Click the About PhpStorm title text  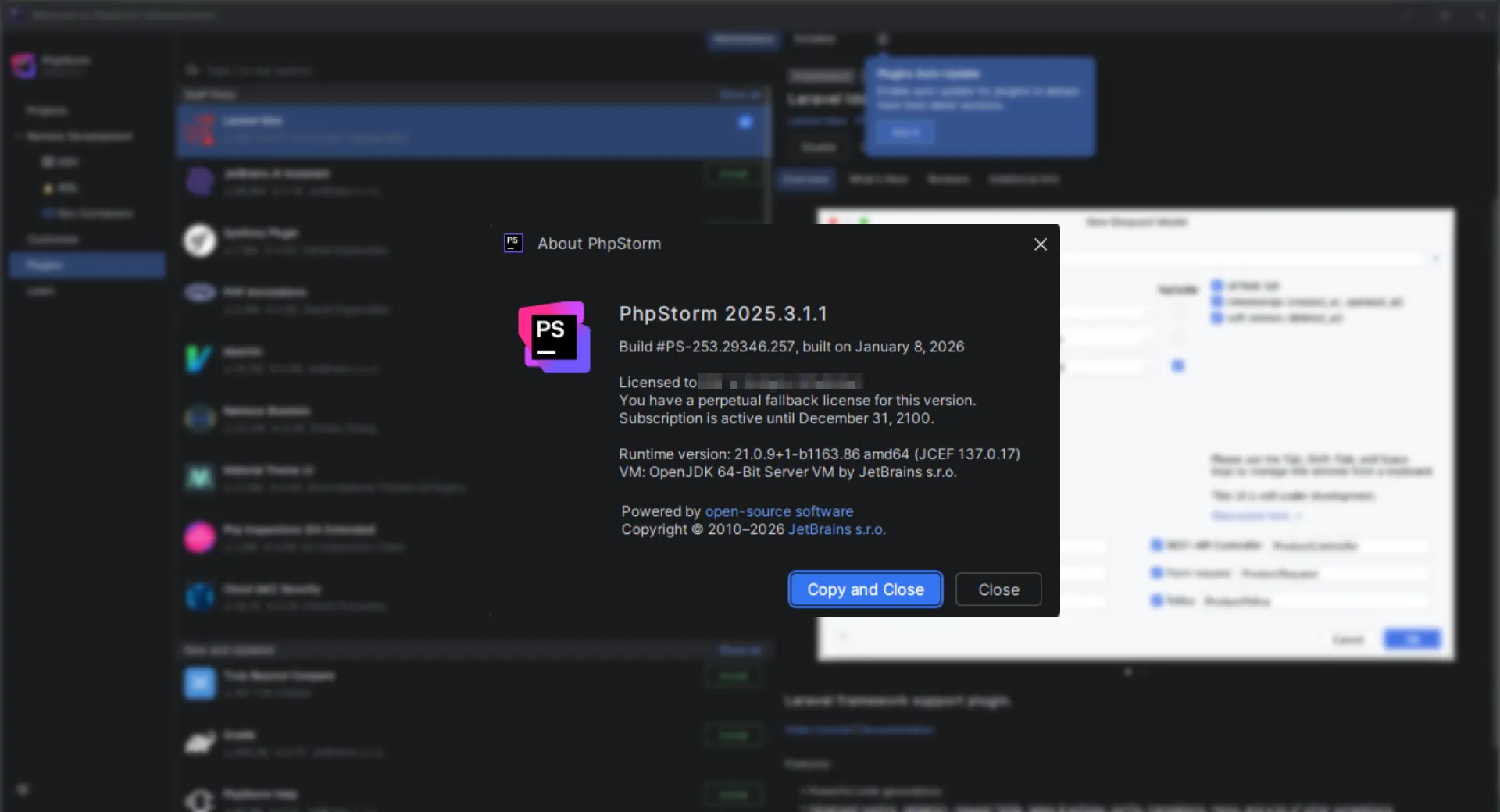(x=599, y=244)
